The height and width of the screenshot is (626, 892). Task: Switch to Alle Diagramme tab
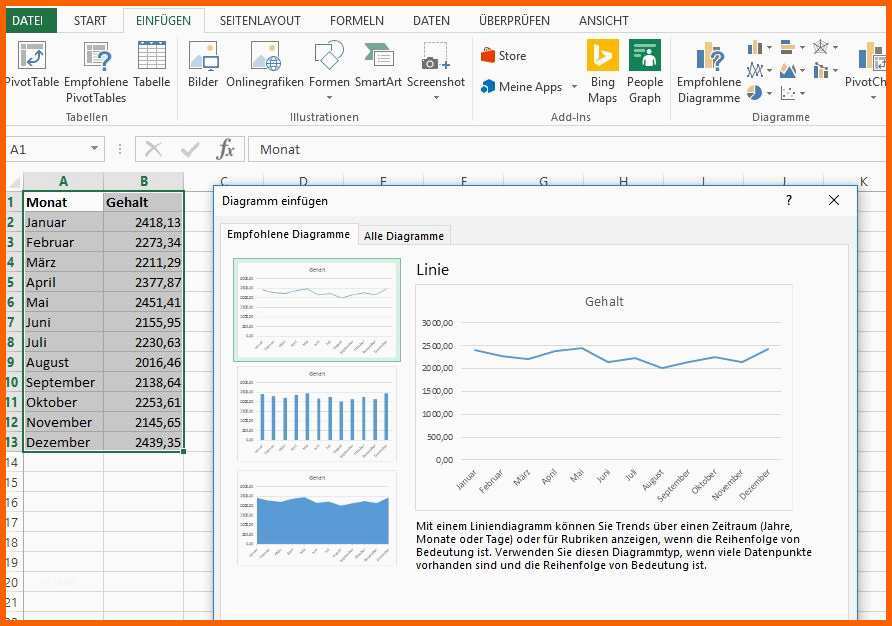pos(404,236)
